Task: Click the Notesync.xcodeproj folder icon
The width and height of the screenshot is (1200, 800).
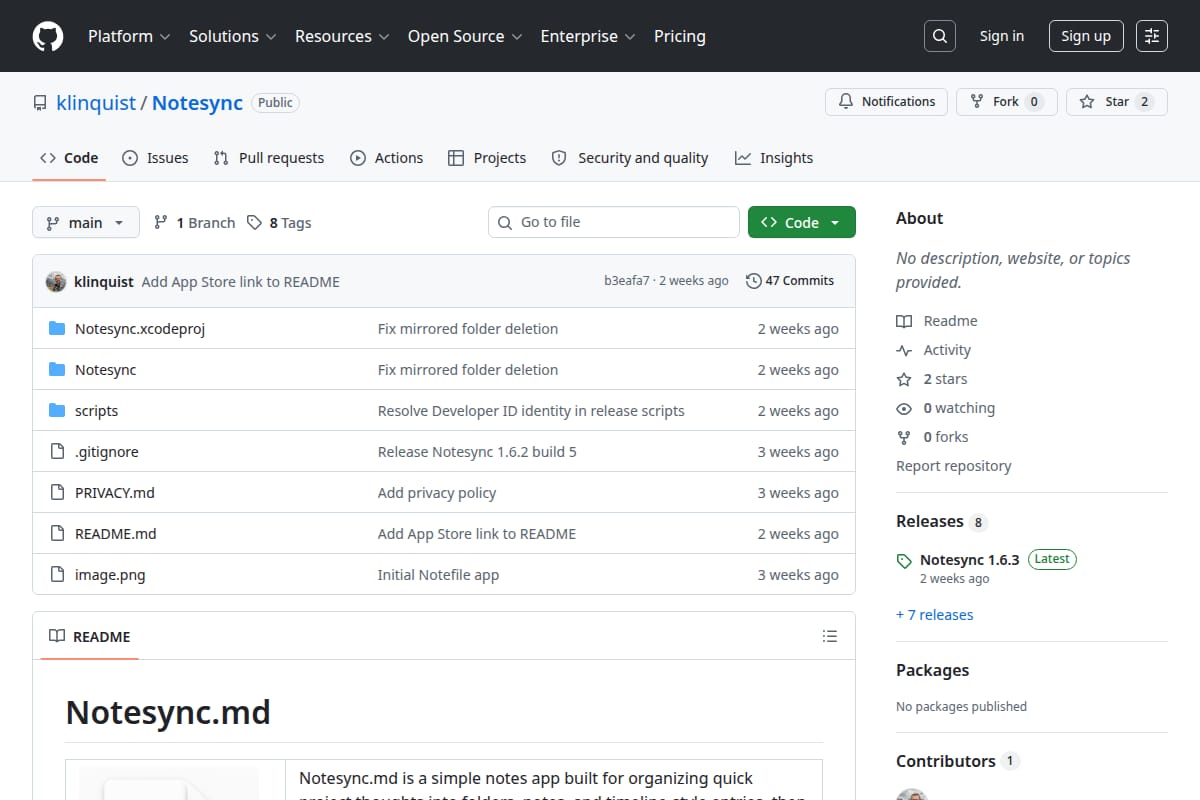Action: [57, 329]
